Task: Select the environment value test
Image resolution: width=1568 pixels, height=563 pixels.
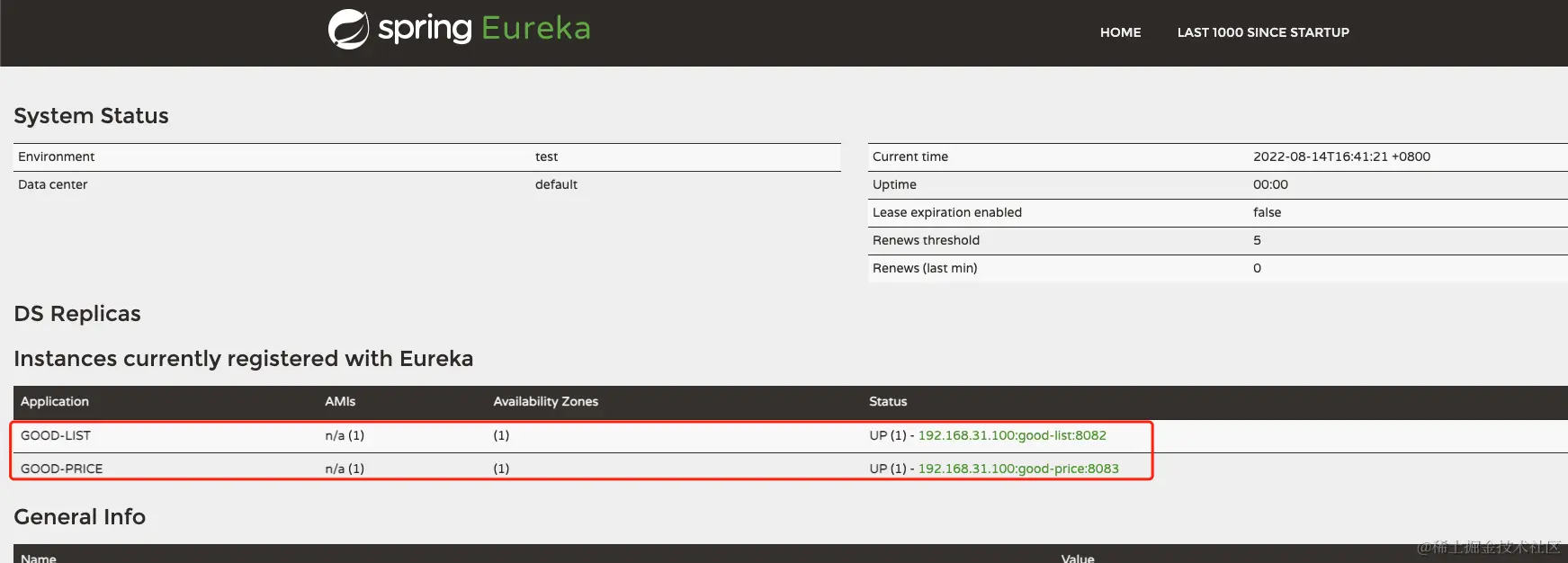Action: tap(546, 156)
